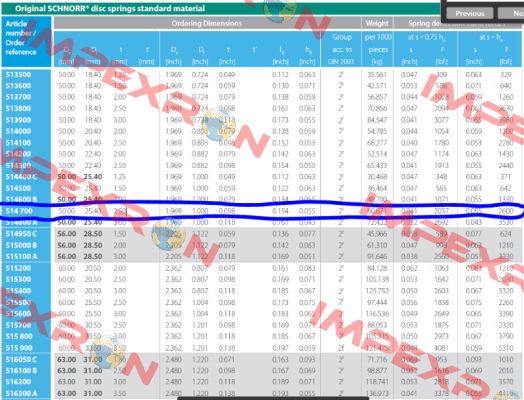This screenshot has width=524, height=400.
Task: Click weight value 116.536
Action: coord(377,313)
